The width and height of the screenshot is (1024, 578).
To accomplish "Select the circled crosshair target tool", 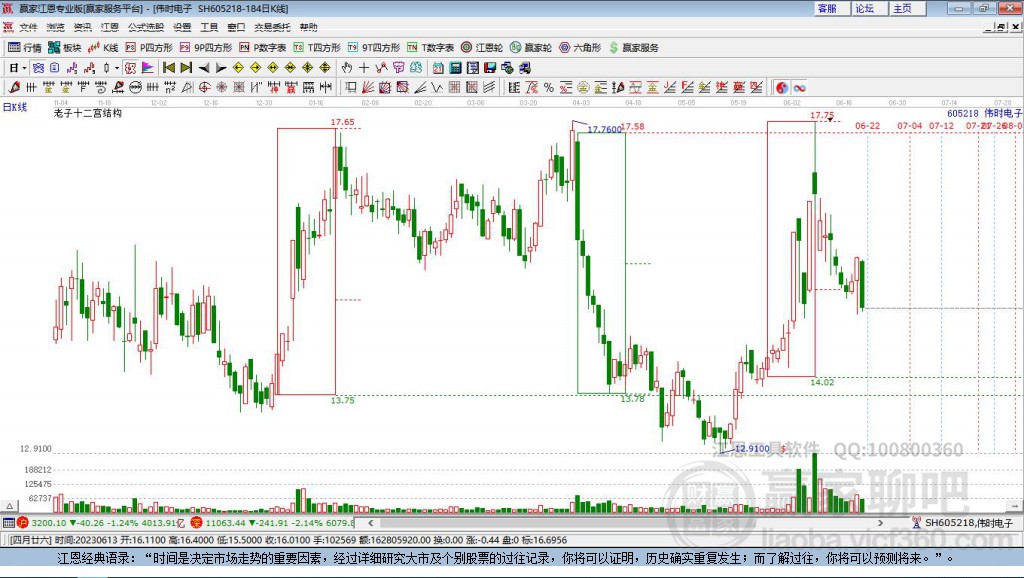I will coord(204,88).
